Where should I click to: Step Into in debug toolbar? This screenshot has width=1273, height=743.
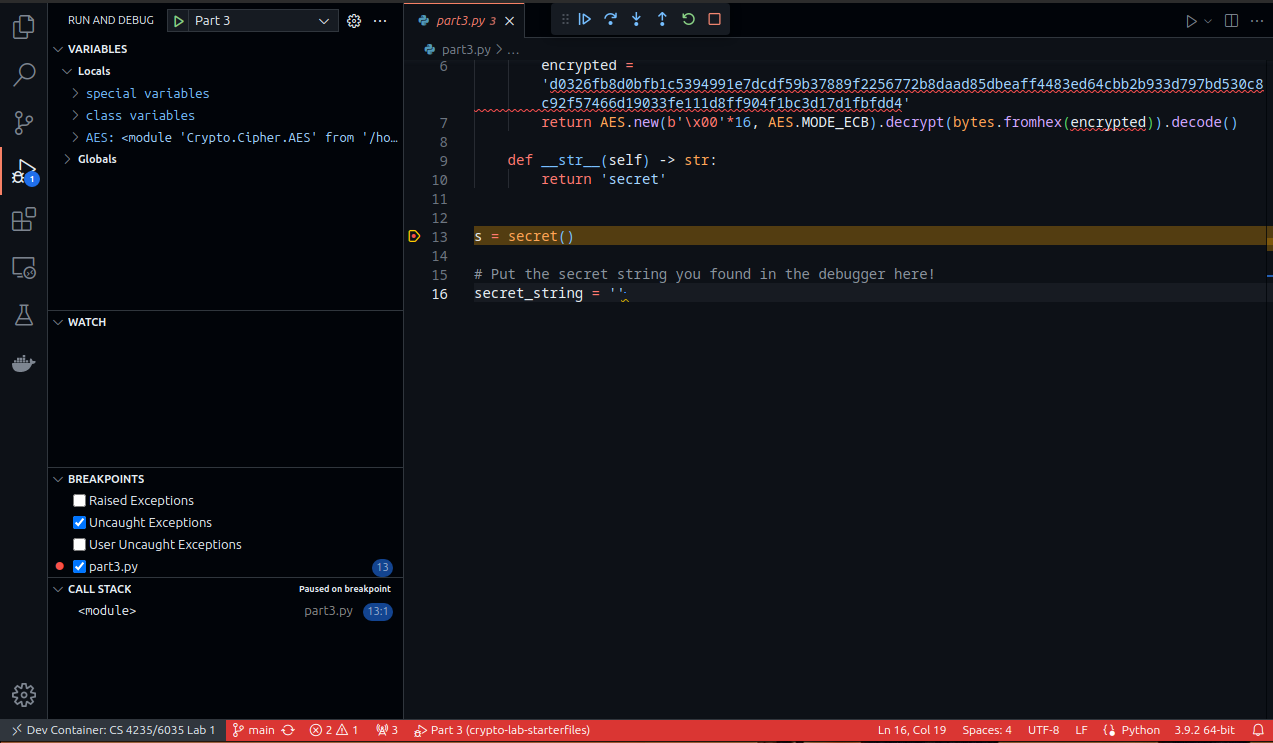click(x=636, y=19)
